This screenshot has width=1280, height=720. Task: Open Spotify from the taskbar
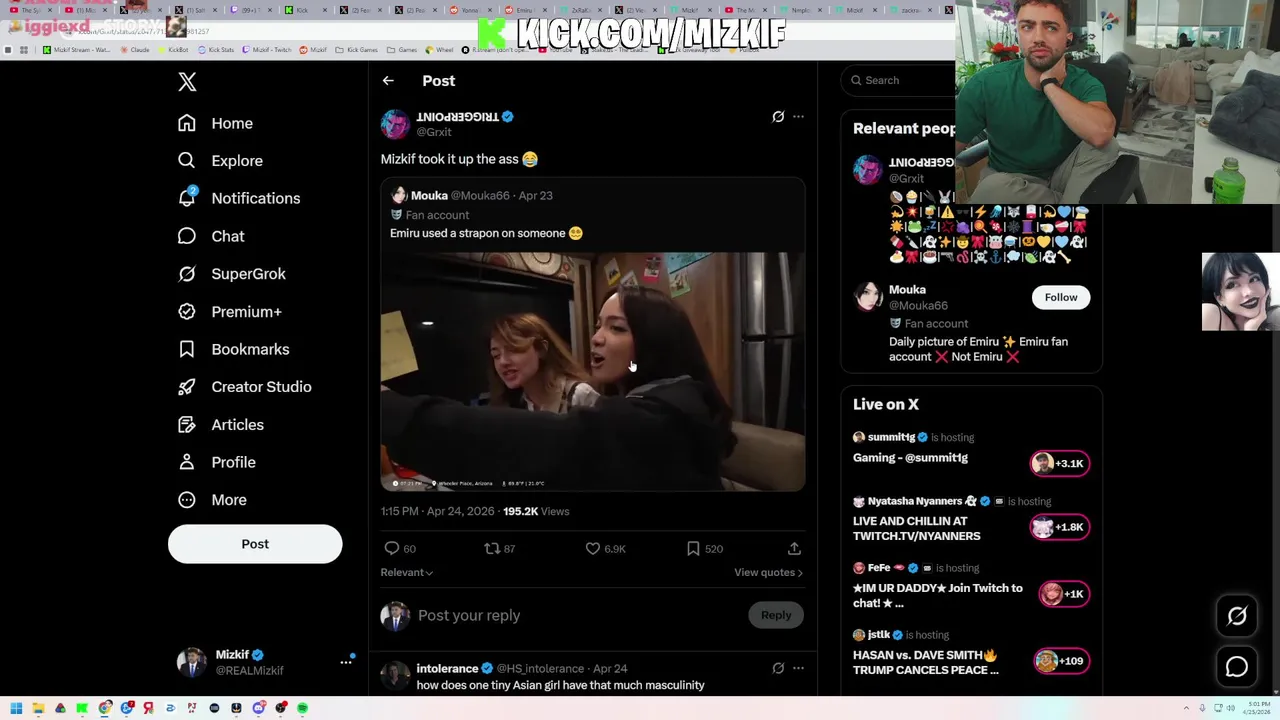(x=302, y=708)
